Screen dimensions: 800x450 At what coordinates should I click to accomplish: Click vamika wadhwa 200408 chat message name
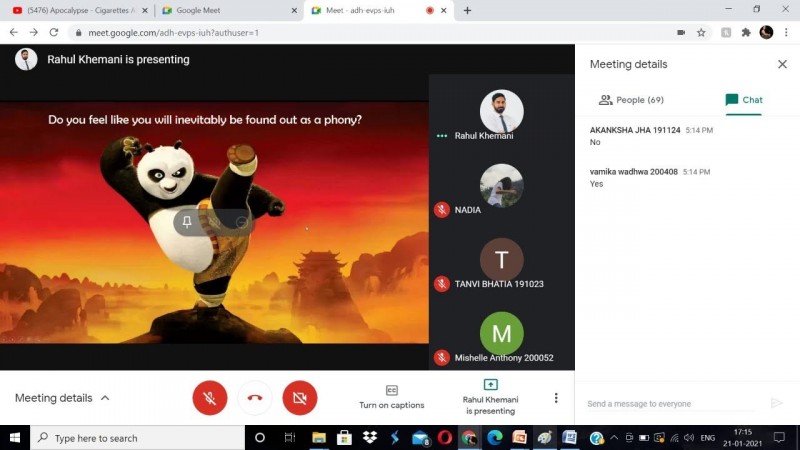coord(634,172)
